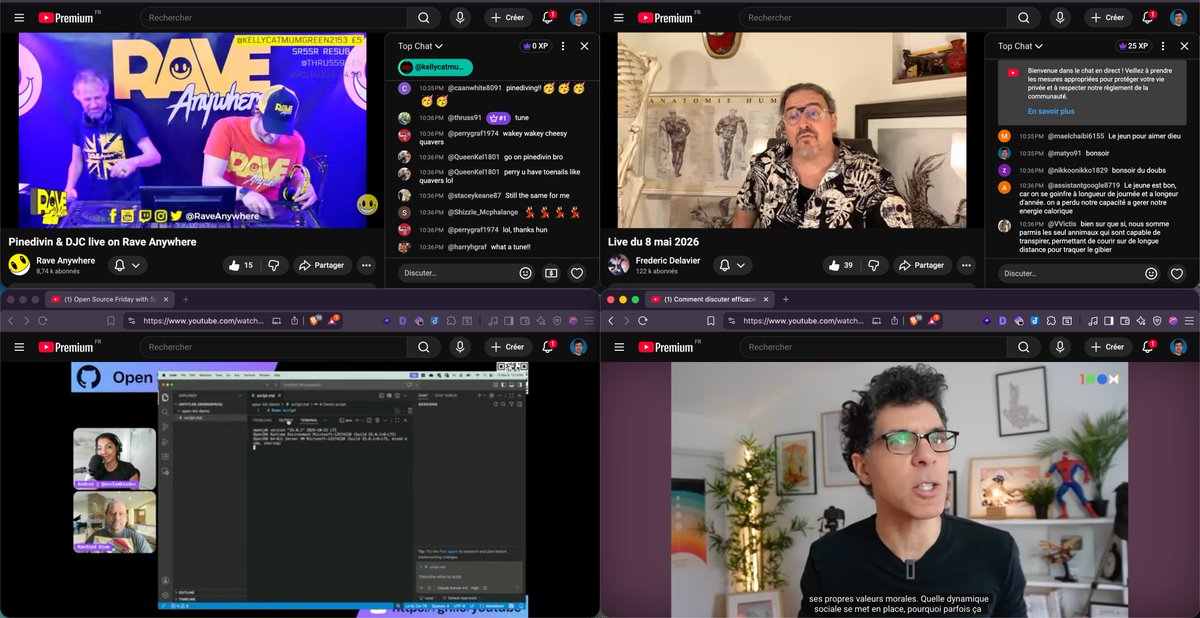
Task: Expand notification bell dropdown for Rave Anywhere channel
Action: click(x=126, y=265)
